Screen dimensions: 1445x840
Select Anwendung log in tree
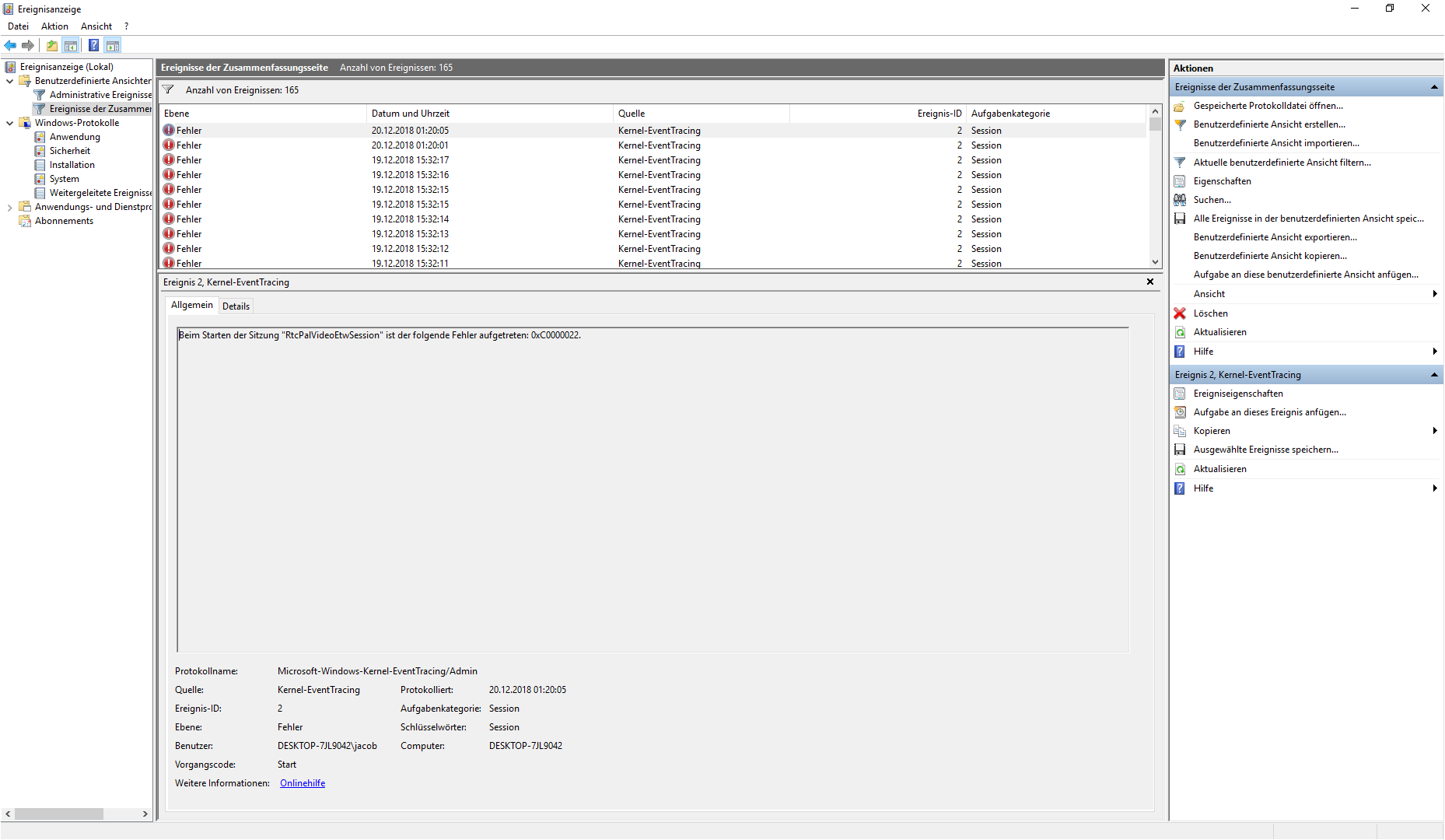click(x=75, y=137)
